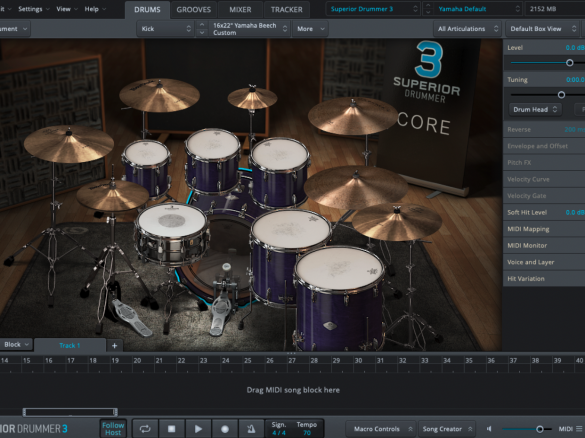585x438 pixels.
Task: Switch to the TRACKER tab
Action: tap(287, 10)
